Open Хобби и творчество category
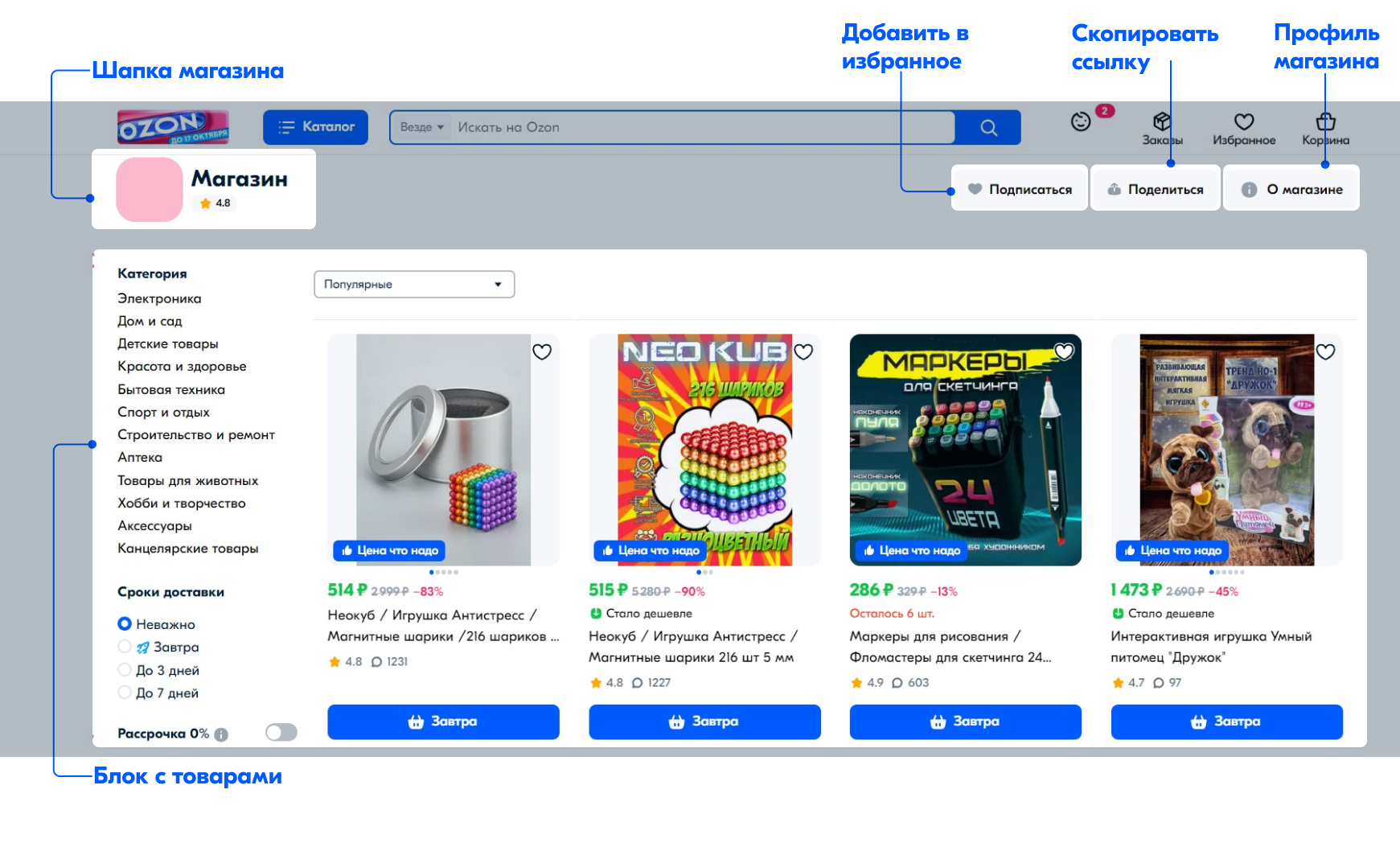 [182, 503]
